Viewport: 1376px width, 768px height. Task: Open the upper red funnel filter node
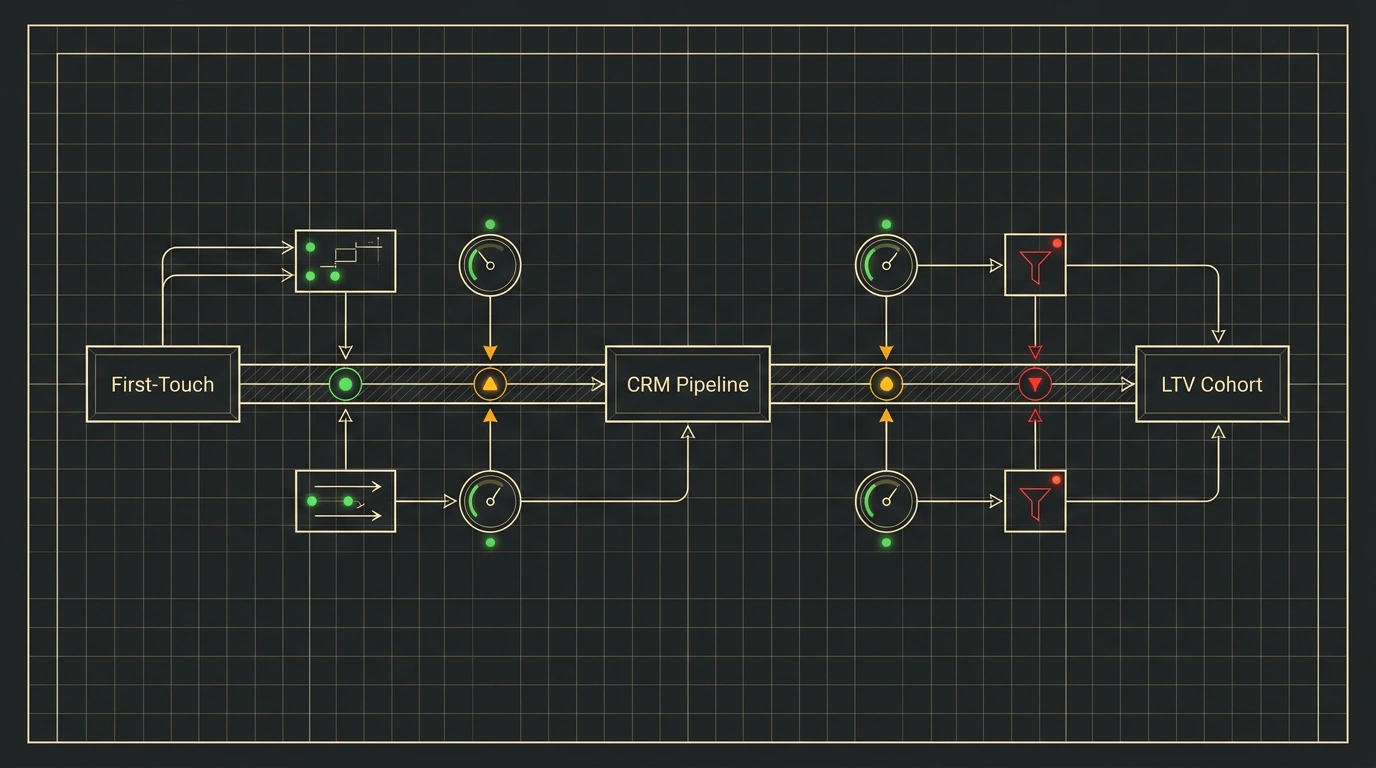[1035, 265]
